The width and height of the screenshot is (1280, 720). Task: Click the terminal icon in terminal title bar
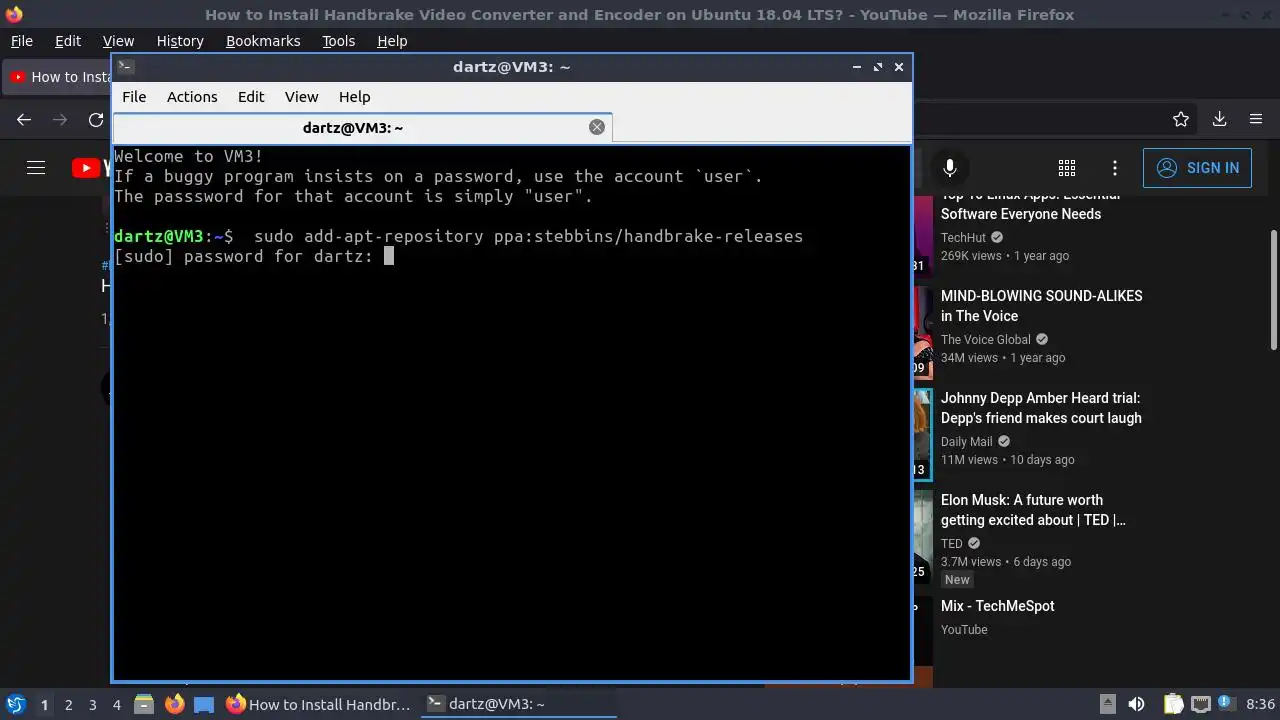tap(125, 67)
